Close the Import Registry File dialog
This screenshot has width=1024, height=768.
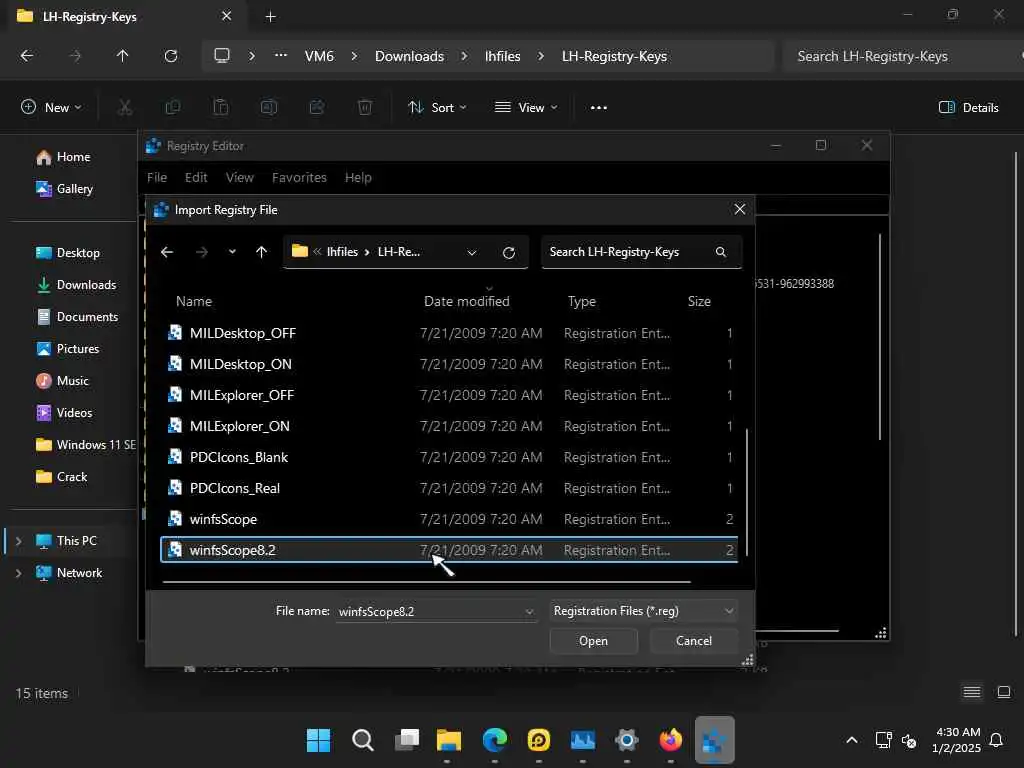739,210
